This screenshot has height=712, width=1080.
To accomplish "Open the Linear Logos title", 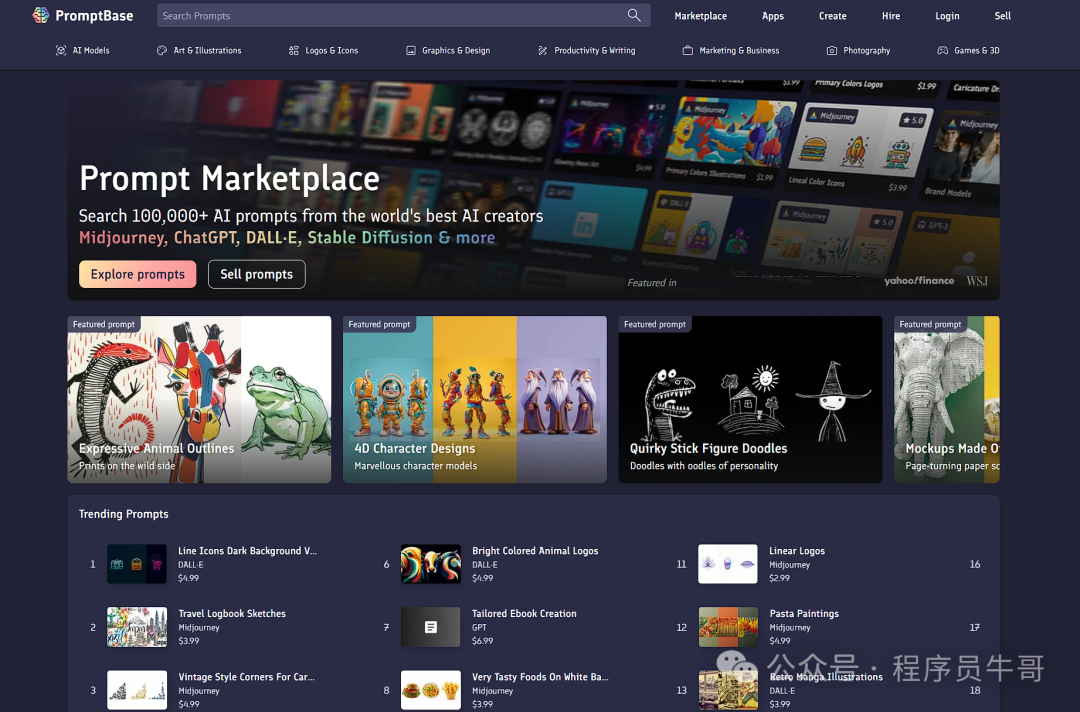I will pos(797,551).
